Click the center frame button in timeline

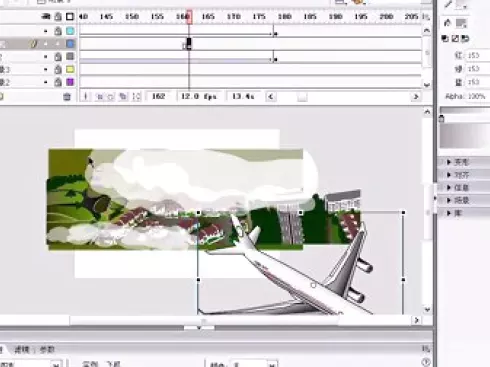[x=85, y=97]
